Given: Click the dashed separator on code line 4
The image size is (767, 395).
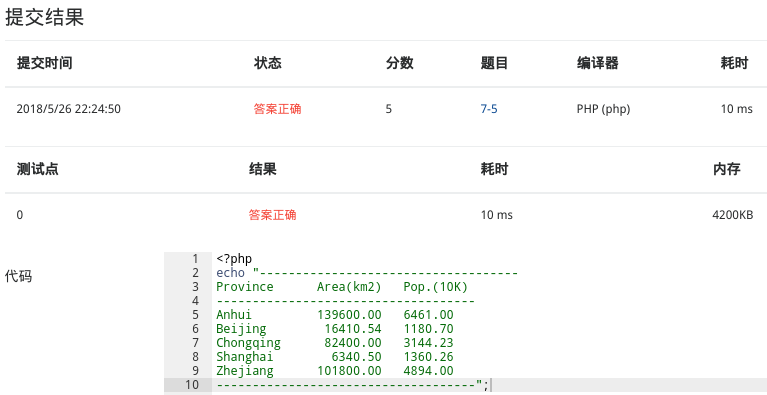Looking at the screenshot, I should coord(345,301).
